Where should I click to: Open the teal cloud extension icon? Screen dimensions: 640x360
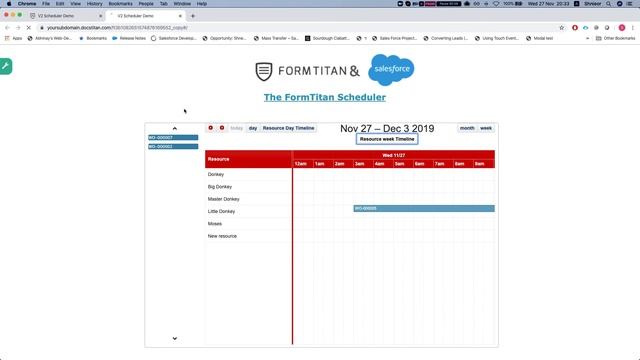click(586, 28)
